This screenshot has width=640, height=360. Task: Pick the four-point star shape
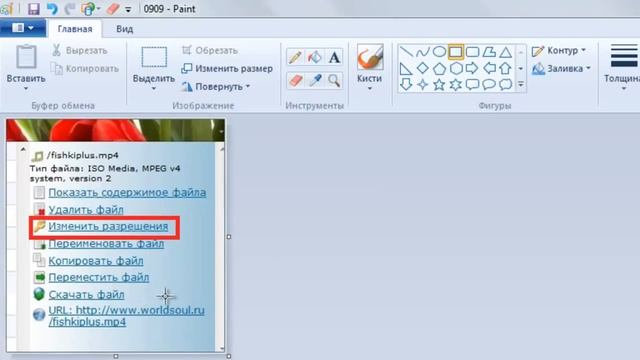coord(423,84)
